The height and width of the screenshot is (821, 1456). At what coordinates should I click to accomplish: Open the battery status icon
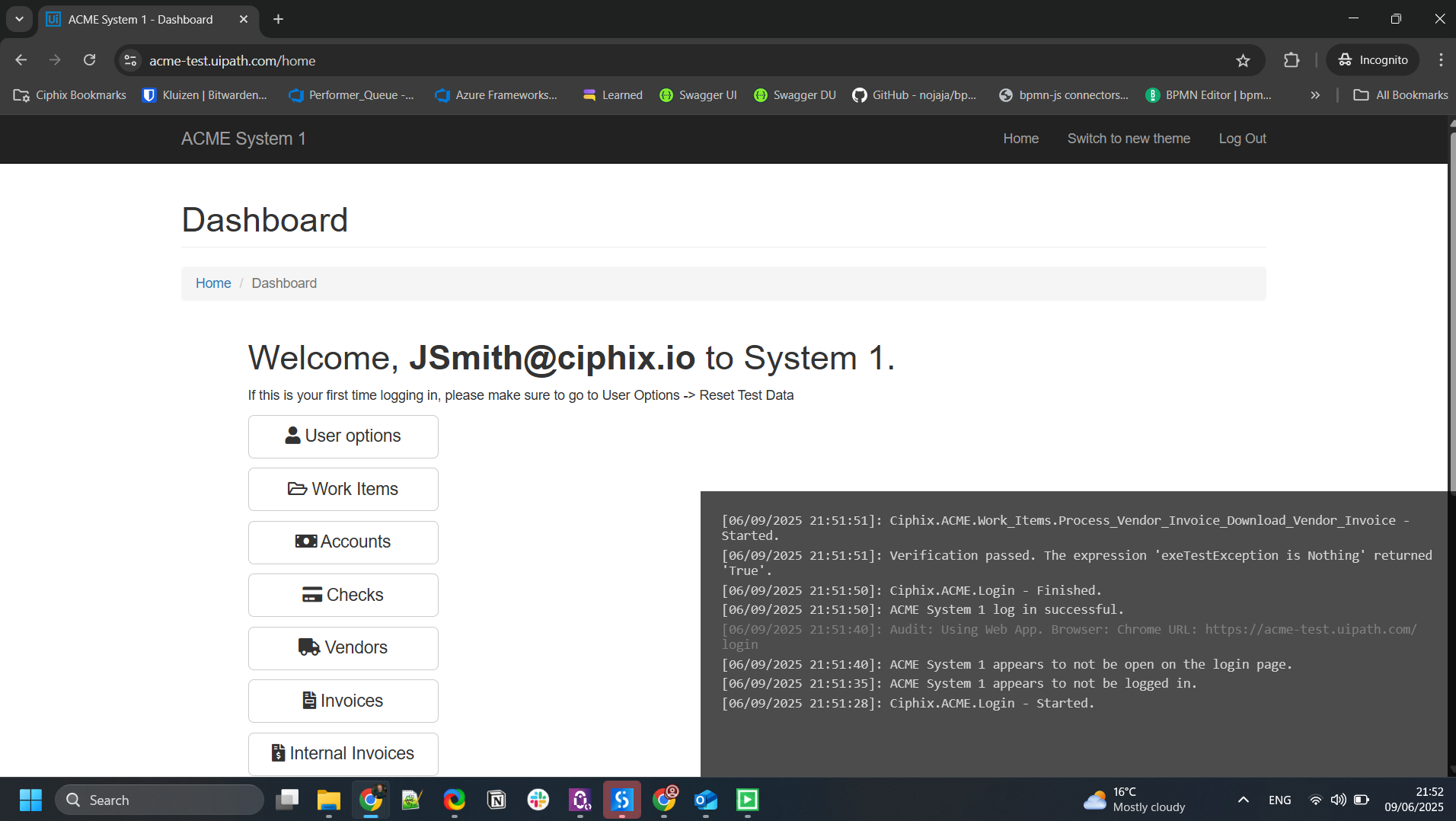coord(1362,800)
